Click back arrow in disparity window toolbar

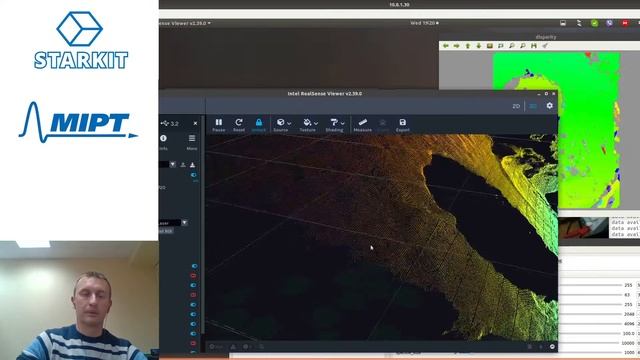pyautogui.click(x=446, y=46)
